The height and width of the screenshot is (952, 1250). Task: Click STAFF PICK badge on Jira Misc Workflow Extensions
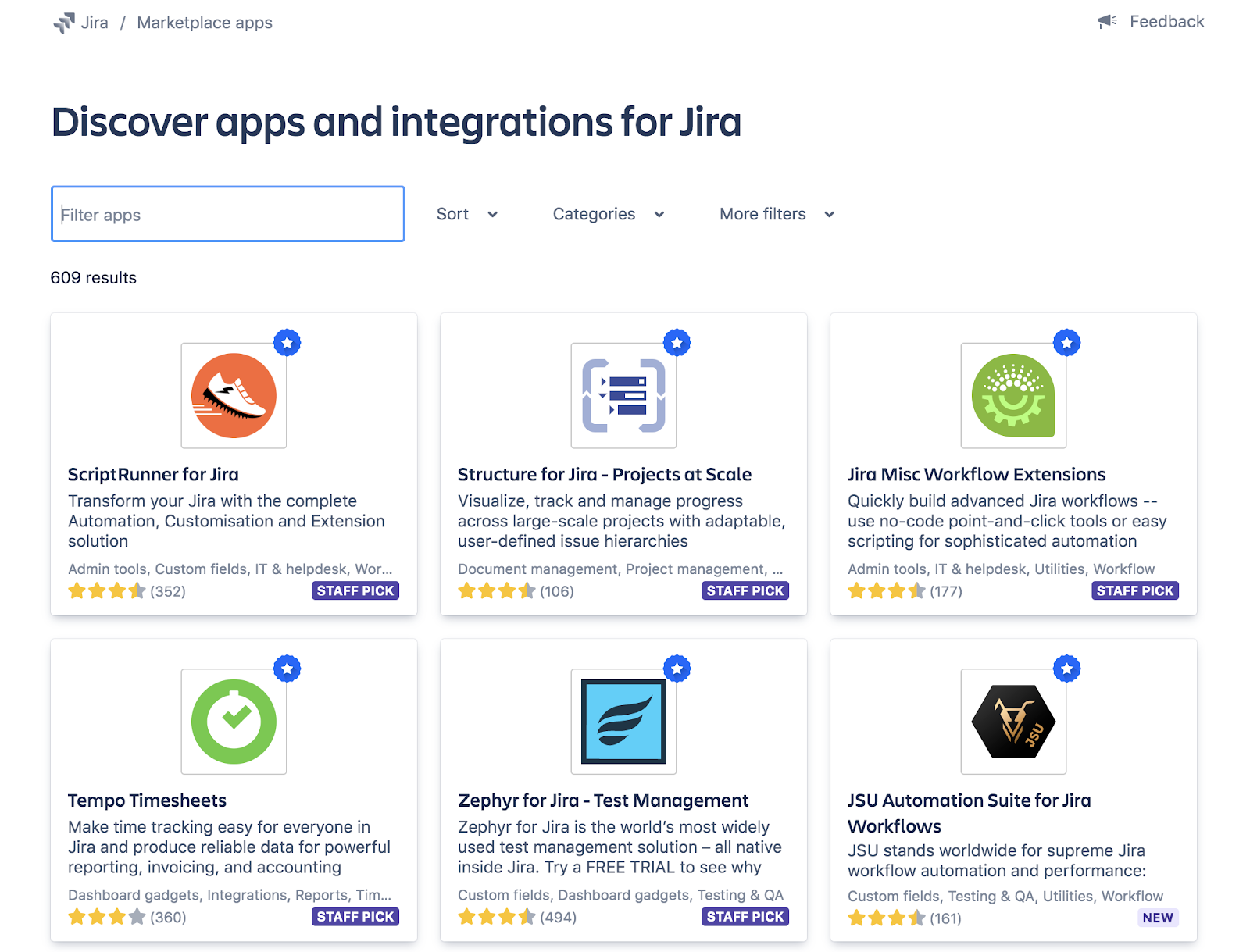coord(1135,591)
